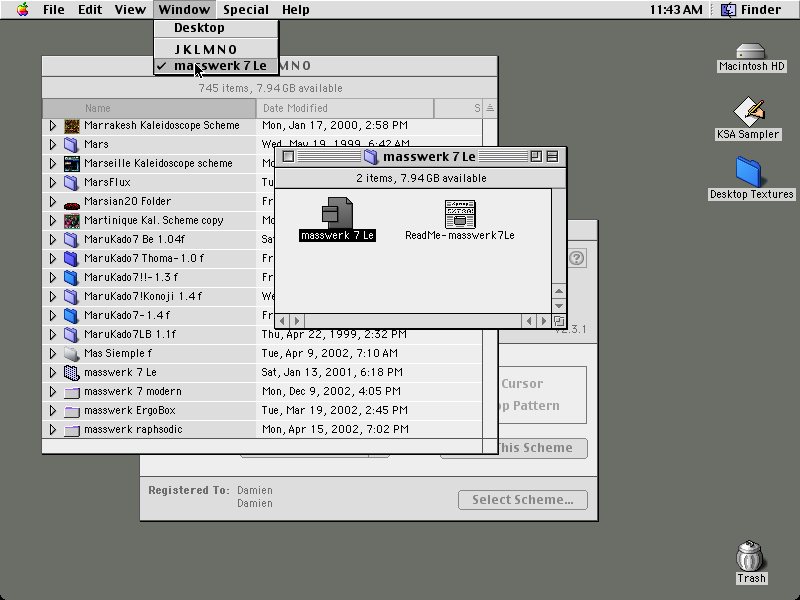Click the MaruKado7 Be 1.04f folder icon
Viewport: 800px width, 600px height.
click(72, 240)
